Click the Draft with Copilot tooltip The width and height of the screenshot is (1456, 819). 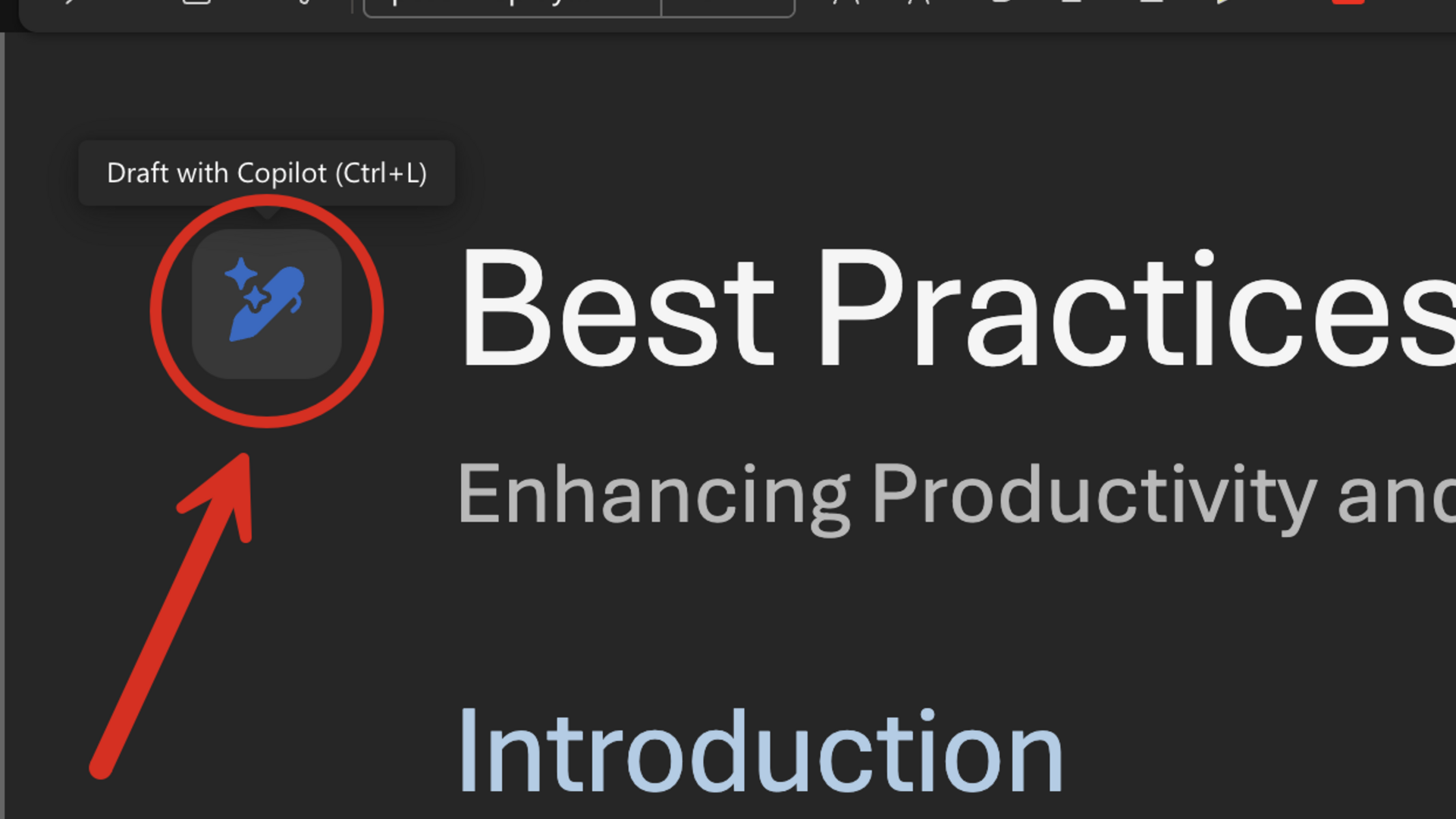(x=266, y=173)
